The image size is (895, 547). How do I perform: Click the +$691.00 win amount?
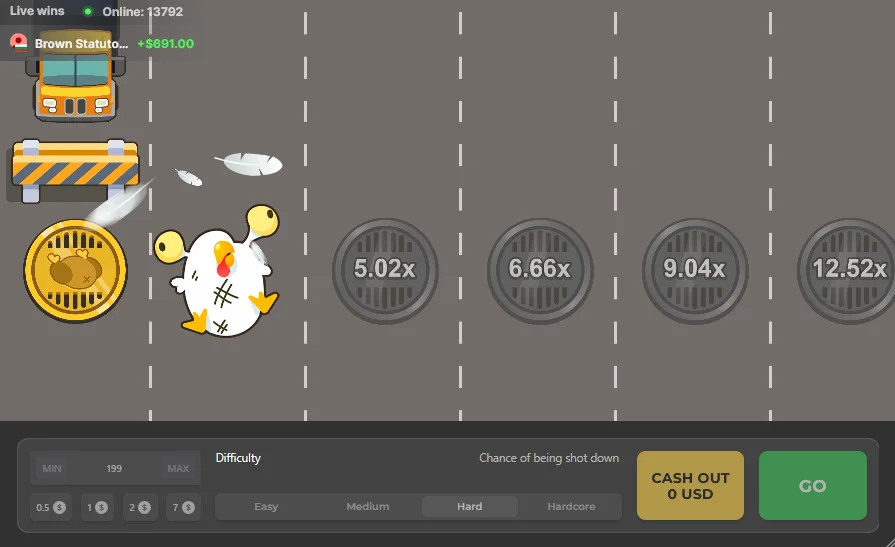pos(166,43)
